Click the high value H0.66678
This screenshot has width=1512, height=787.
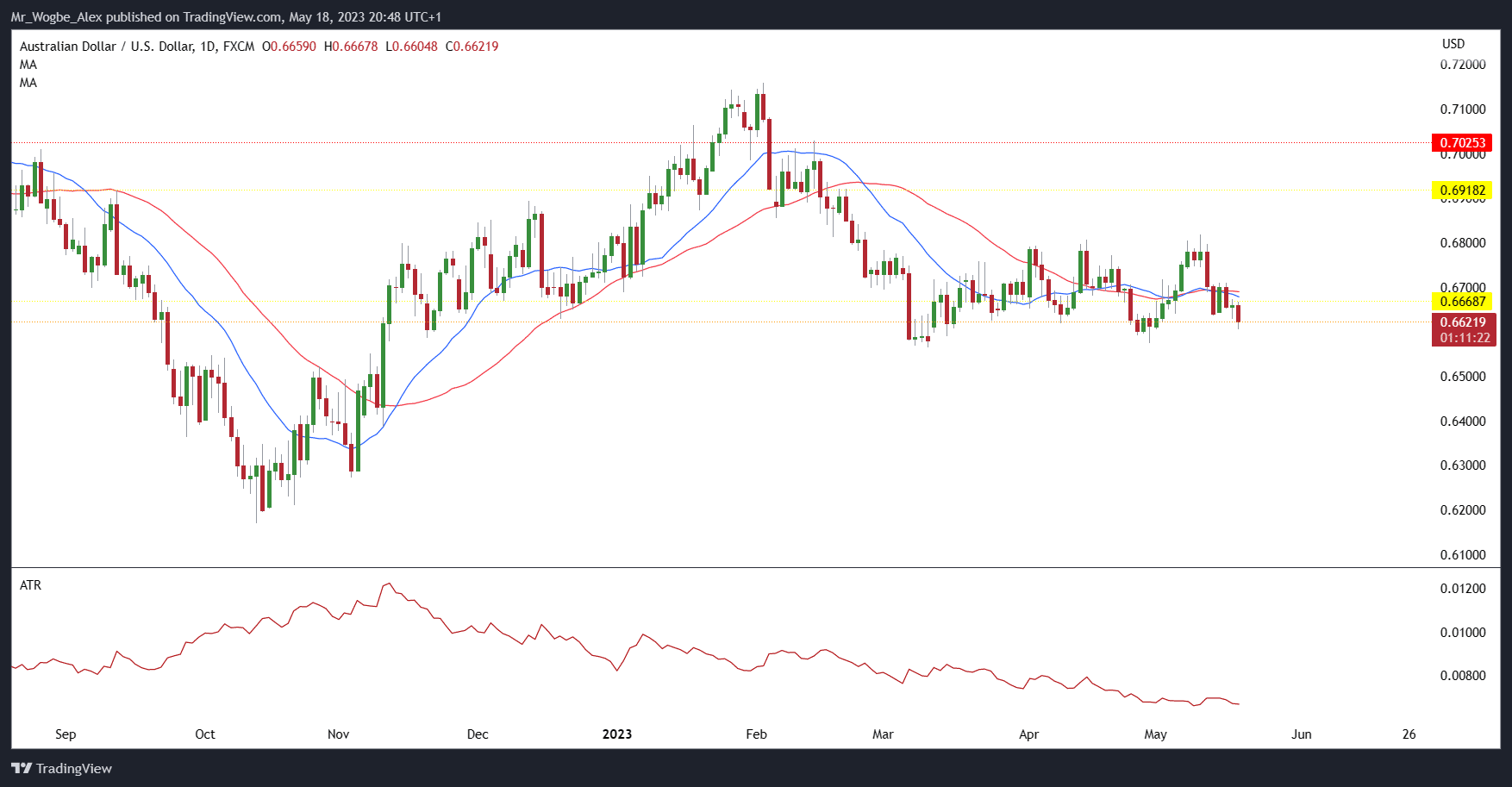pos(351,47)
